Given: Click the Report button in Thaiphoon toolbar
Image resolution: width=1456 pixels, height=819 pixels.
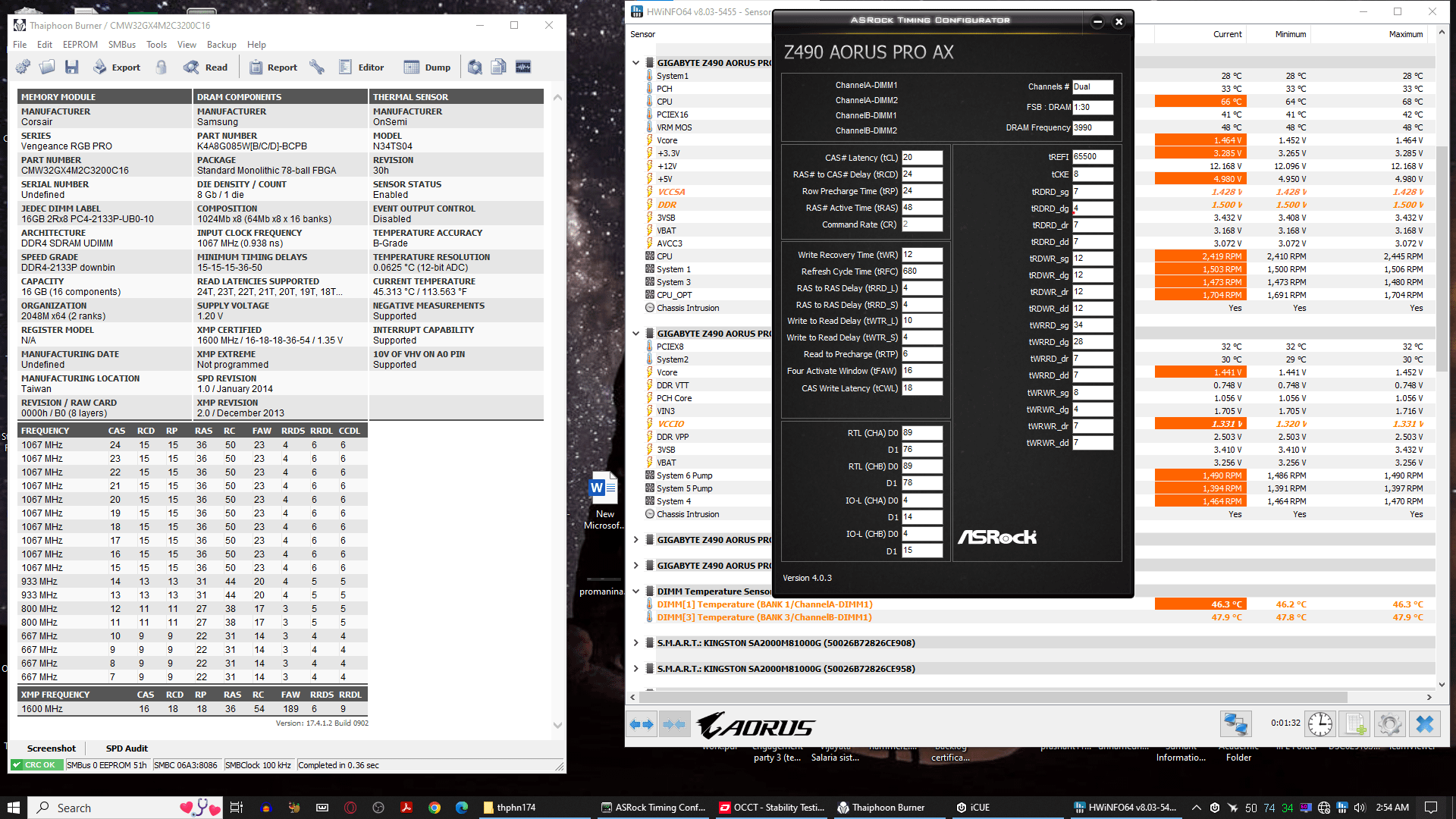Looking at the screenshot, I should (x=273, y=67).
